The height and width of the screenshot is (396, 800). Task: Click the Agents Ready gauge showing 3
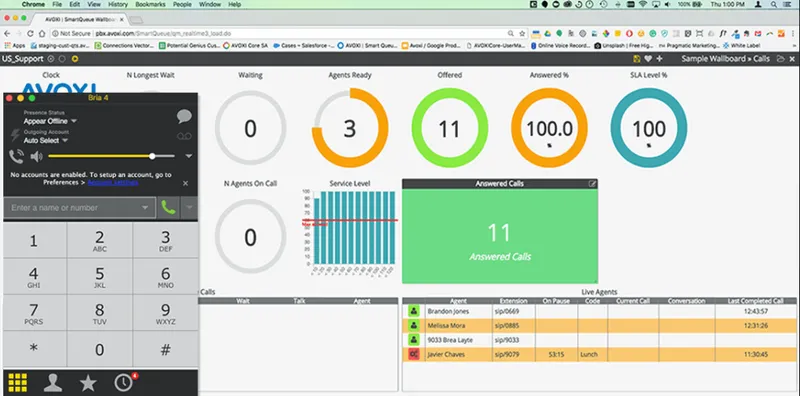point(349,128)
